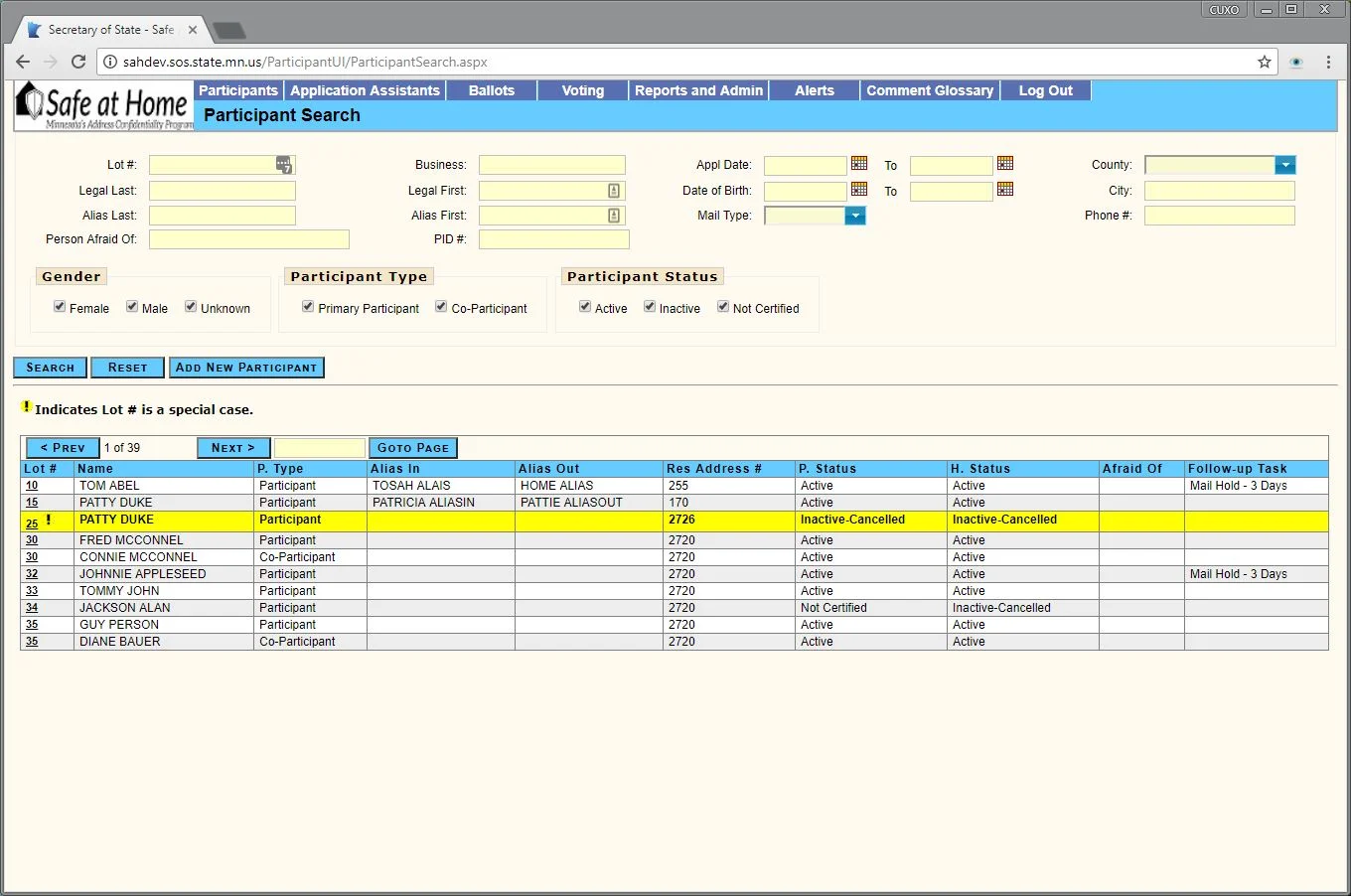The image size is (1351, 896).
Task: Click the browser forward arrow
Action: tap(51, 62)
